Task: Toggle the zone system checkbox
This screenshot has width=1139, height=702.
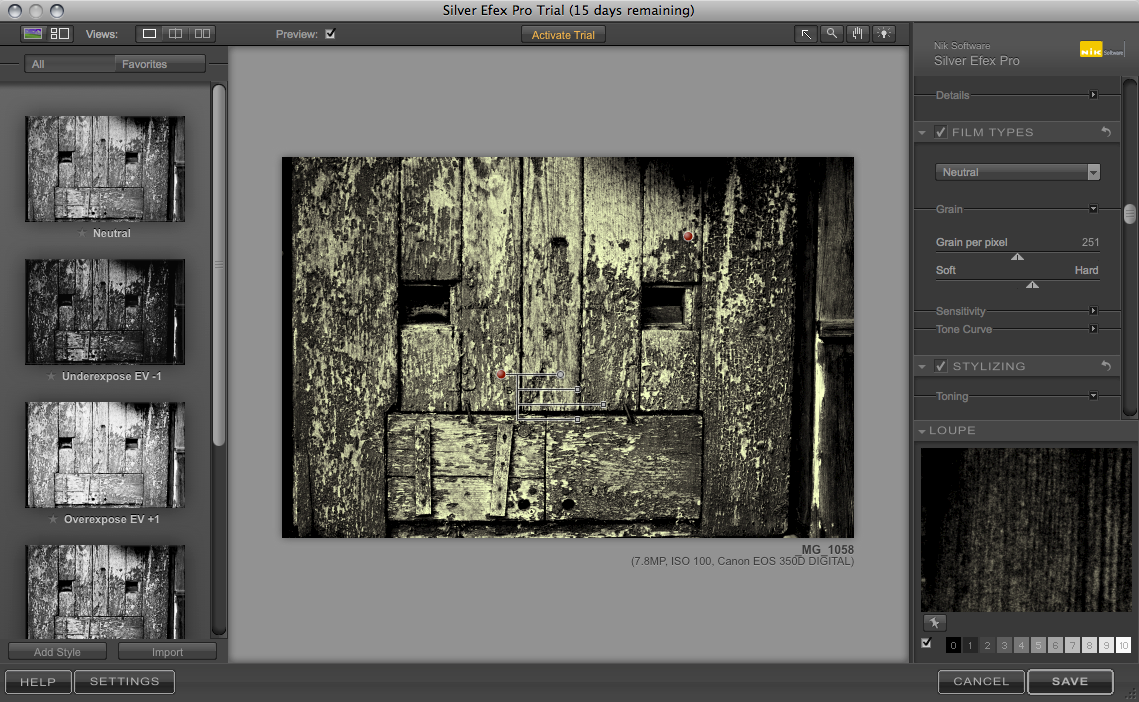Action: (x=926, y=643)
